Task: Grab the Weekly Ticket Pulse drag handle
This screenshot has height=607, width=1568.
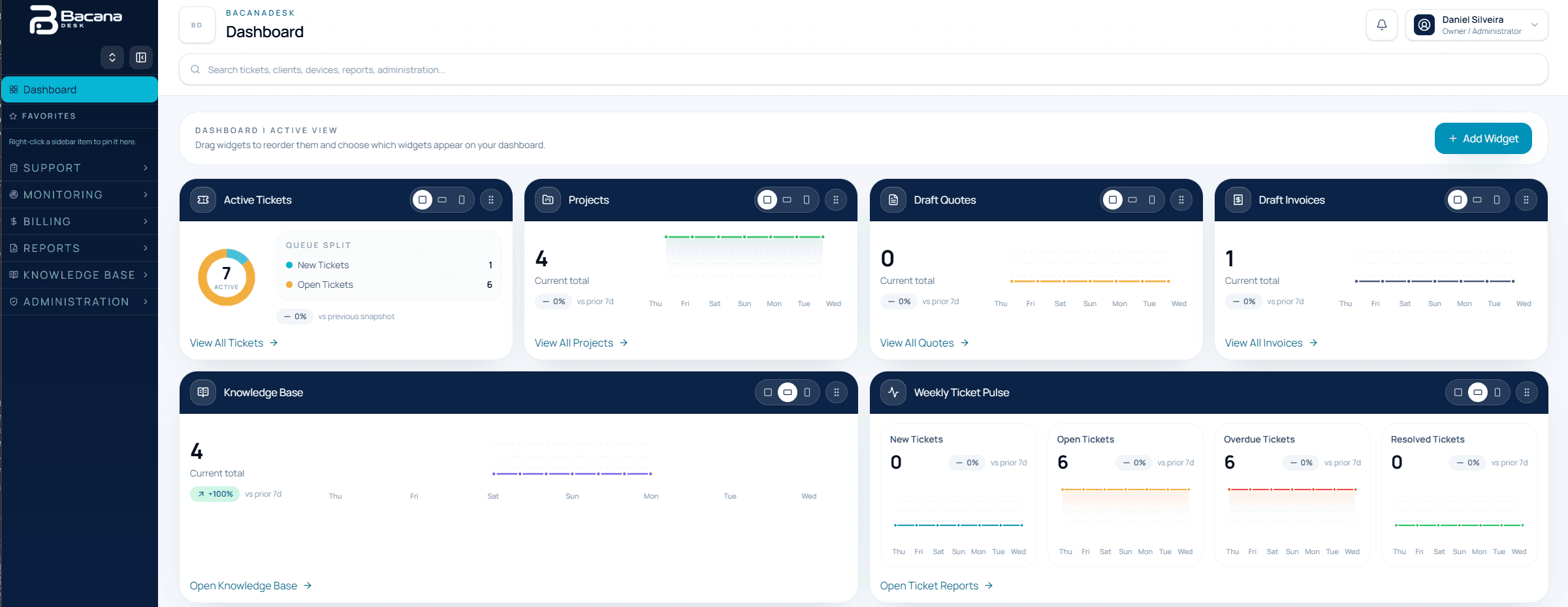Action: tap(1527, 392)
